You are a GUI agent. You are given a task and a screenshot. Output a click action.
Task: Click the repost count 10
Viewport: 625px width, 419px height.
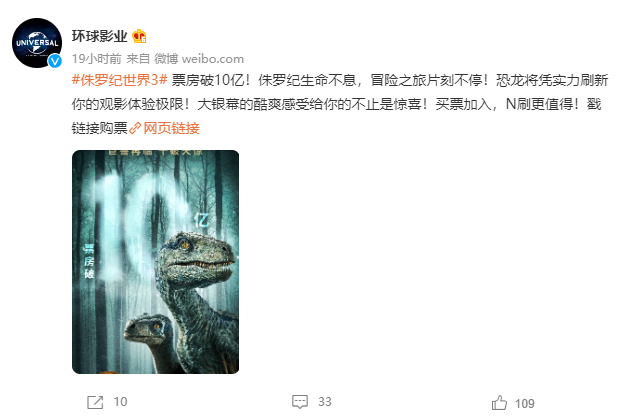pyautogui.click(x=120, y=401)
